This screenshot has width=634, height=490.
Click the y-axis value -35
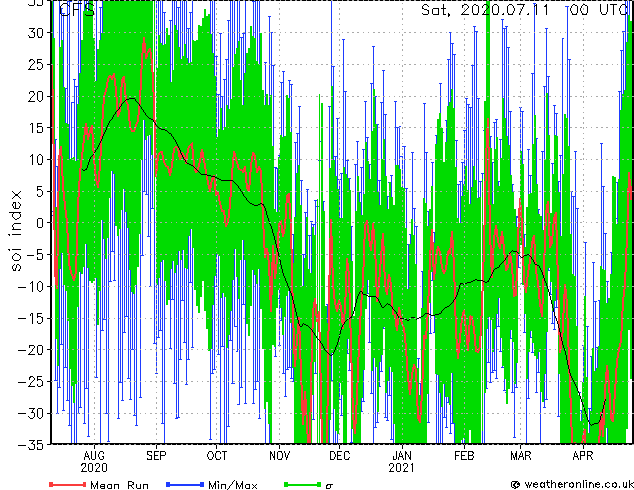tap(31, 444)
